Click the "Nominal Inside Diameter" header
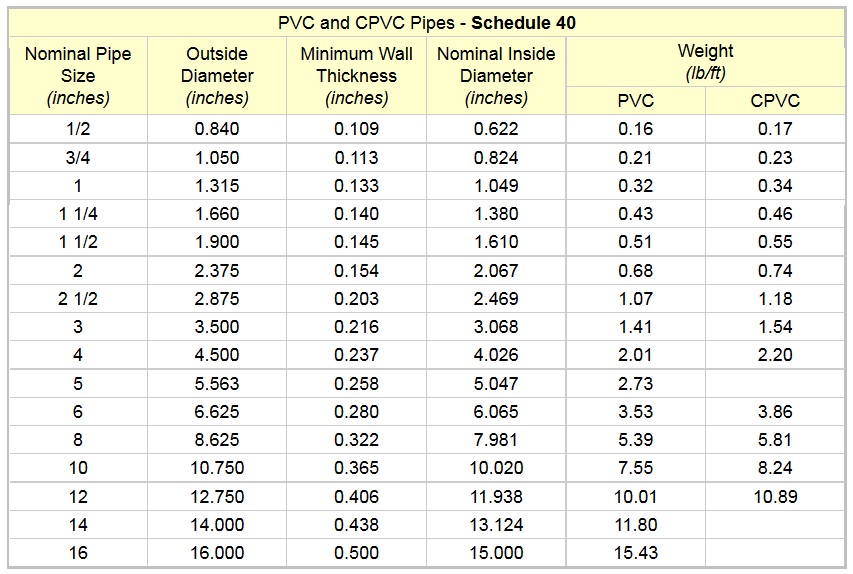 click(x=496, y=75)
